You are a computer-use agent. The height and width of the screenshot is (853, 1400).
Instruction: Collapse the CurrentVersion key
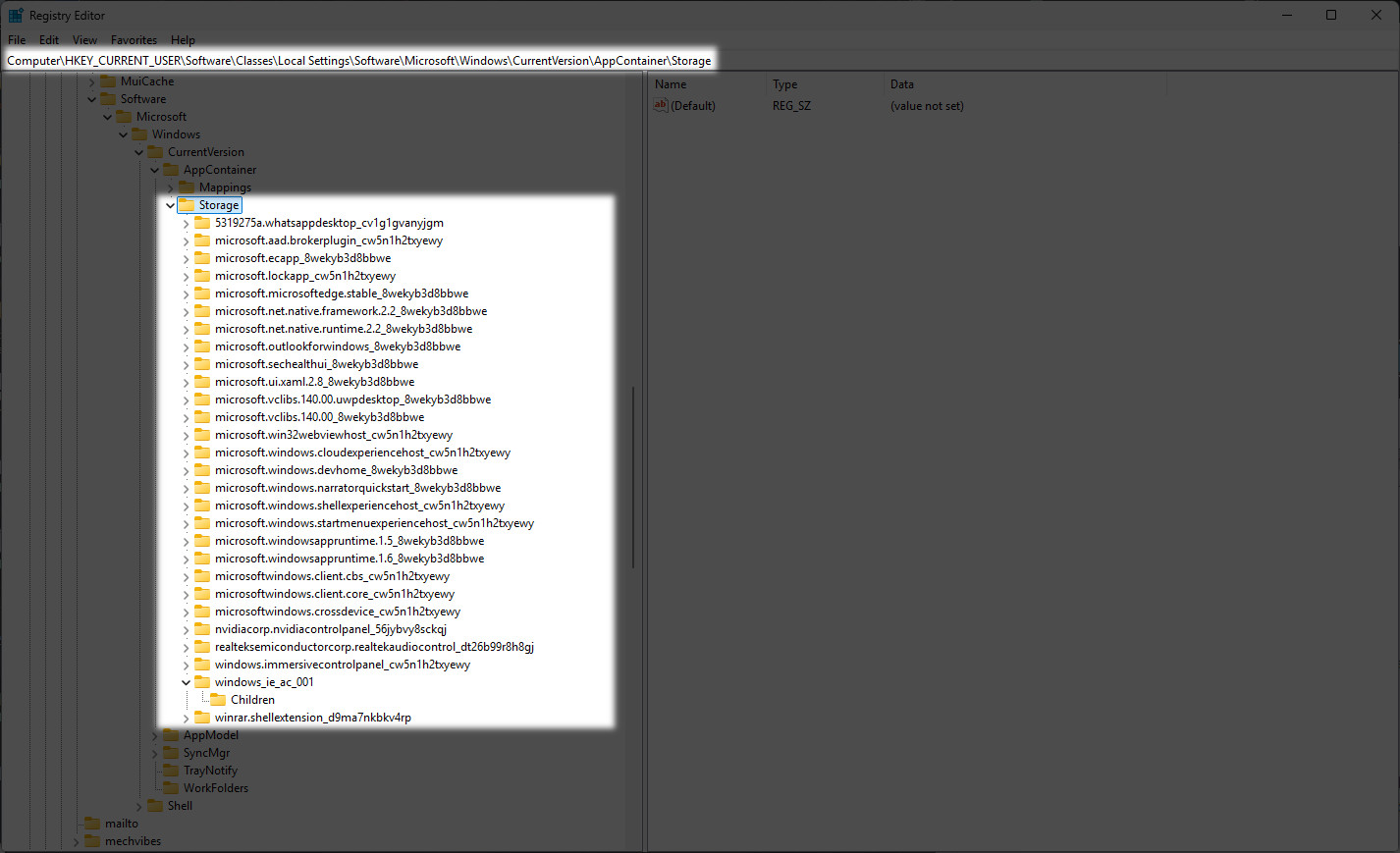pyautogui.click(x=138, y=152)
